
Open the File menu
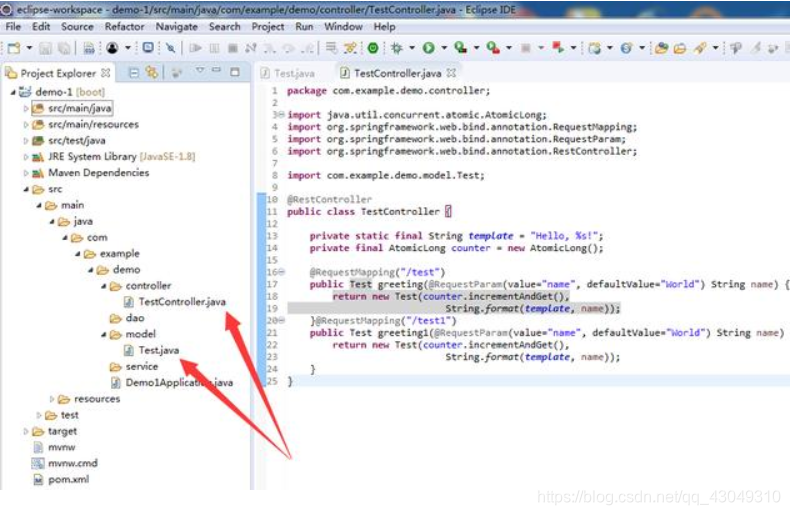[x=13, y=27]
